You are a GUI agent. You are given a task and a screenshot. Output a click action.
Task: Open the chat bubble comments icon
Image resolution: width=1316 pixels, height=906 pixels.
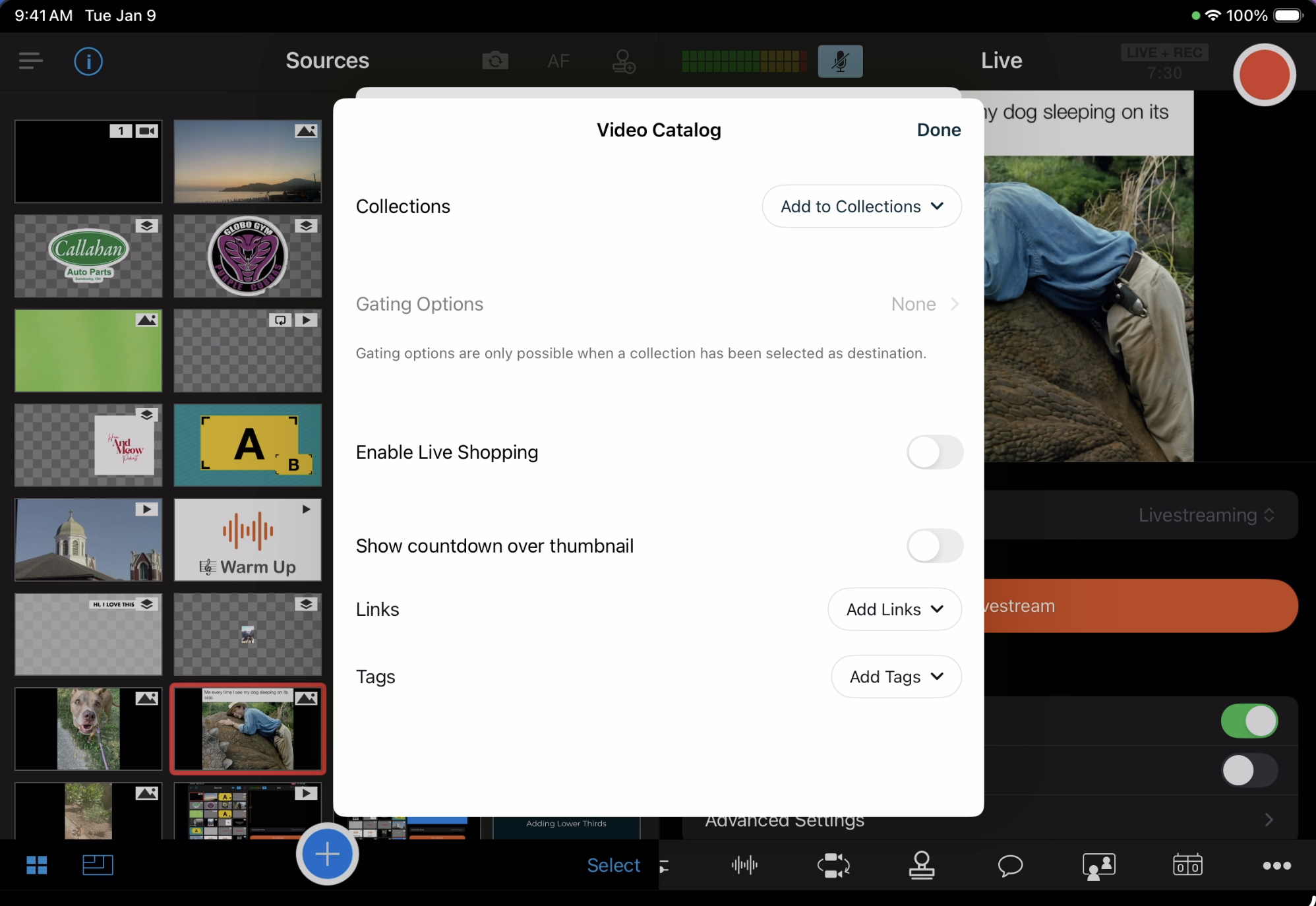[1010, 865]
